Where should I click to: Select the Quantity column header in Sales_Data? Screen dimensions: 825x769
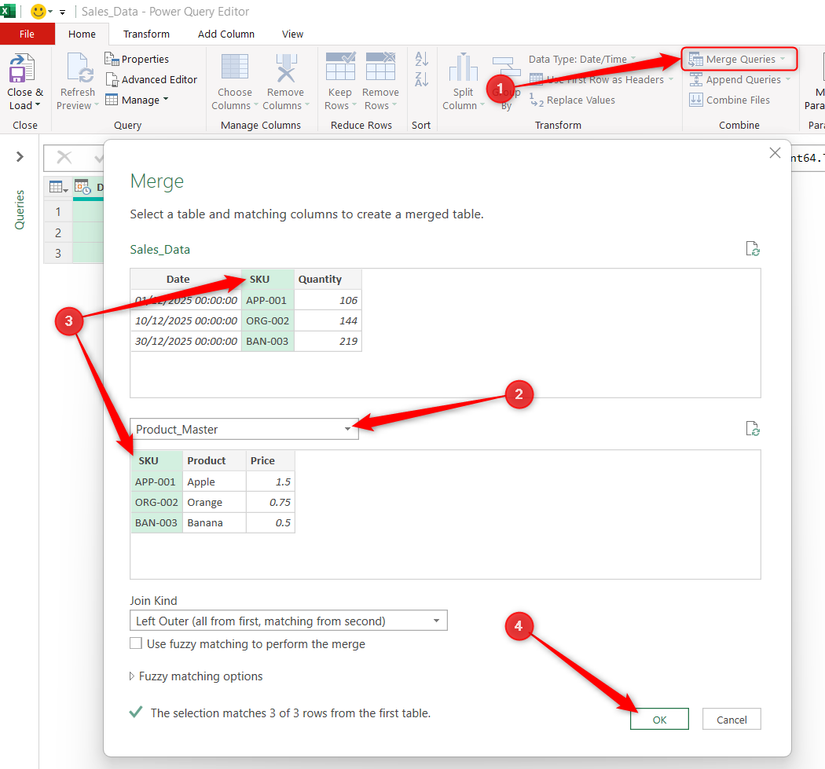[x=320, y=279]
